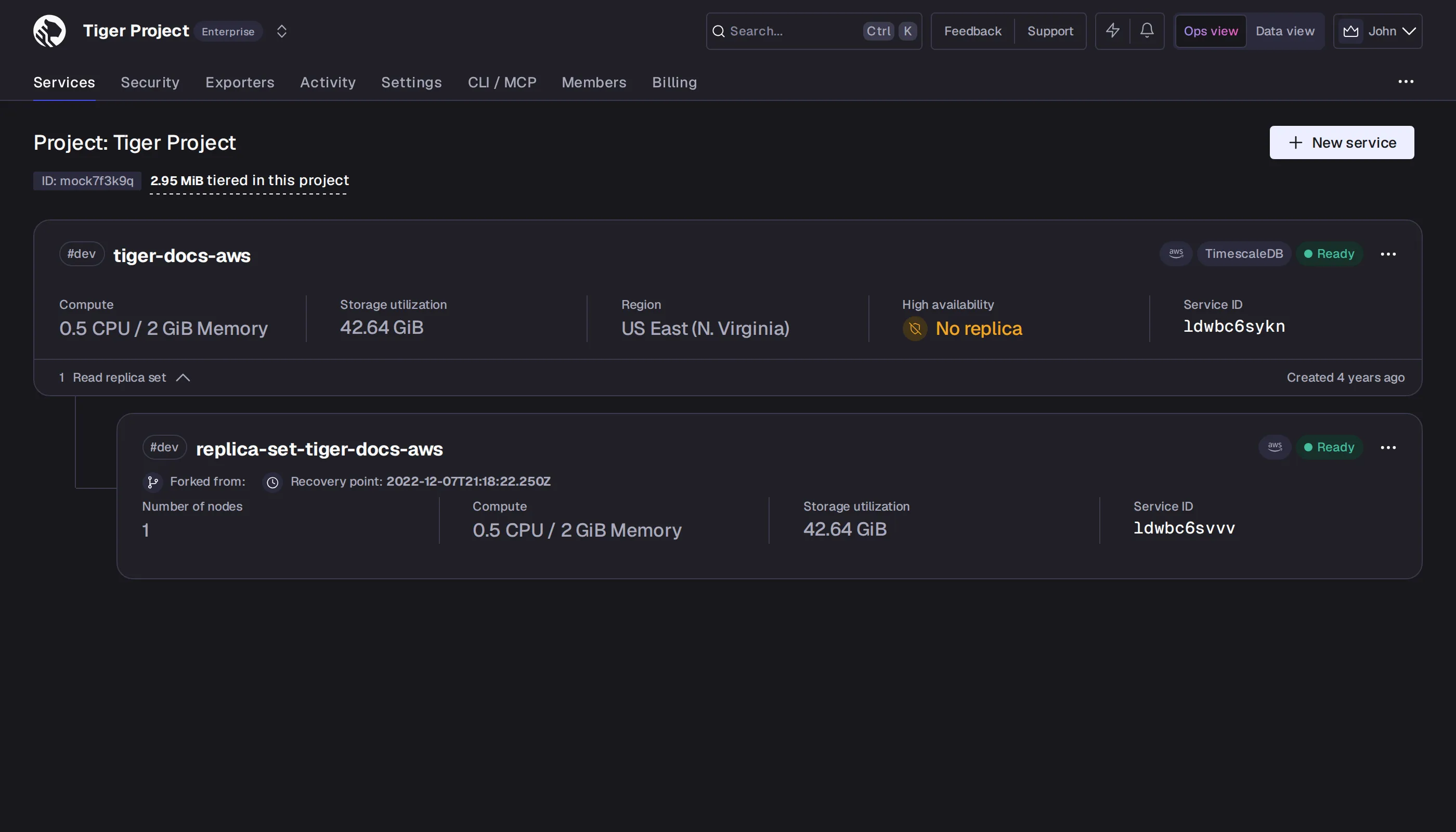Click the TimescaleDB badge
Image resolution: width=1456 pixels, height=832 pixels.
tap(1243, 253)
